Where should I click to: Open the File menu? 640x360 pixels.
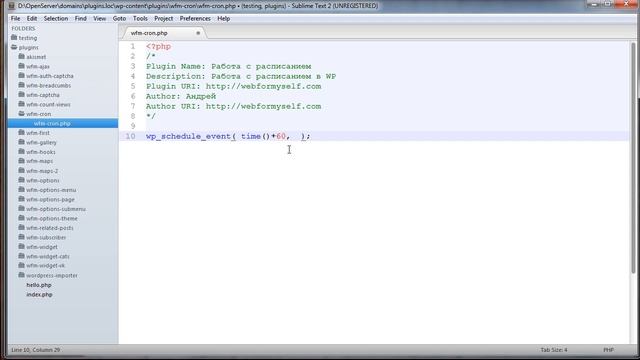click(x=16, y=18)
